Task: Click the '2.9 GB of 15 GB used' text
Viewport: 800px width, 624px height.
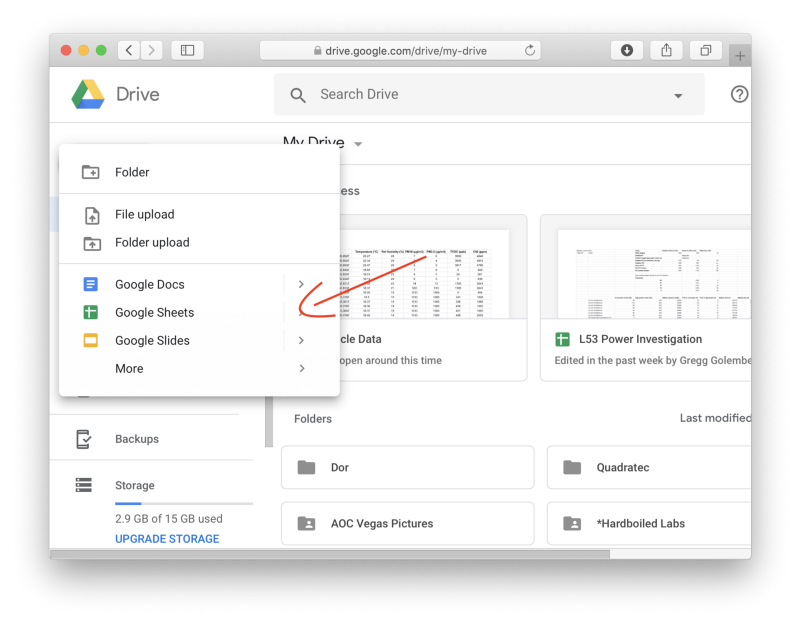Action: 168,518
